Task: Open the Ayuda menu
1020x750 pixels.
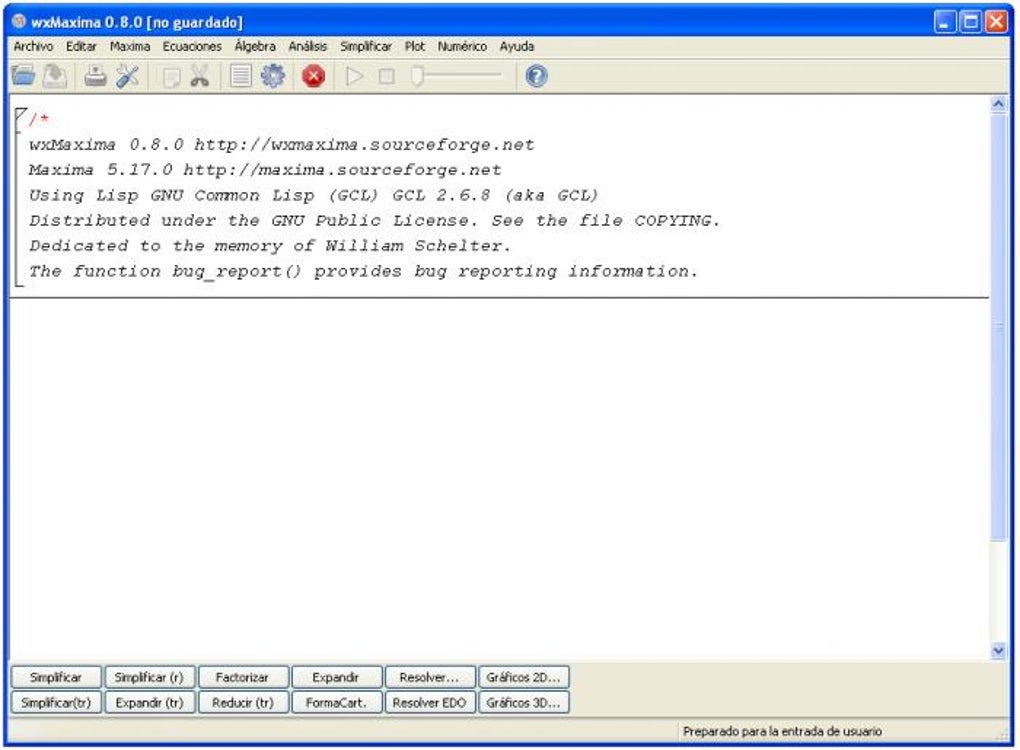Action: [517, 46]
